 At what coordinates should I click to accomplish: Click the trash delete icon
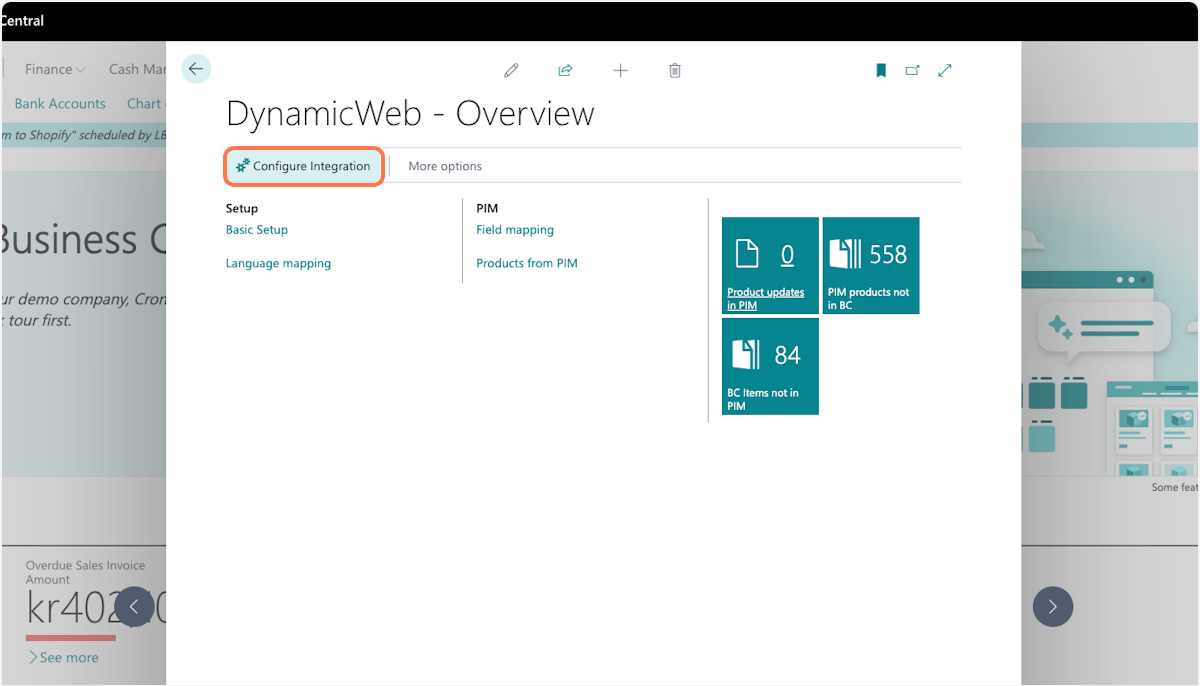(x=675, y=70)
